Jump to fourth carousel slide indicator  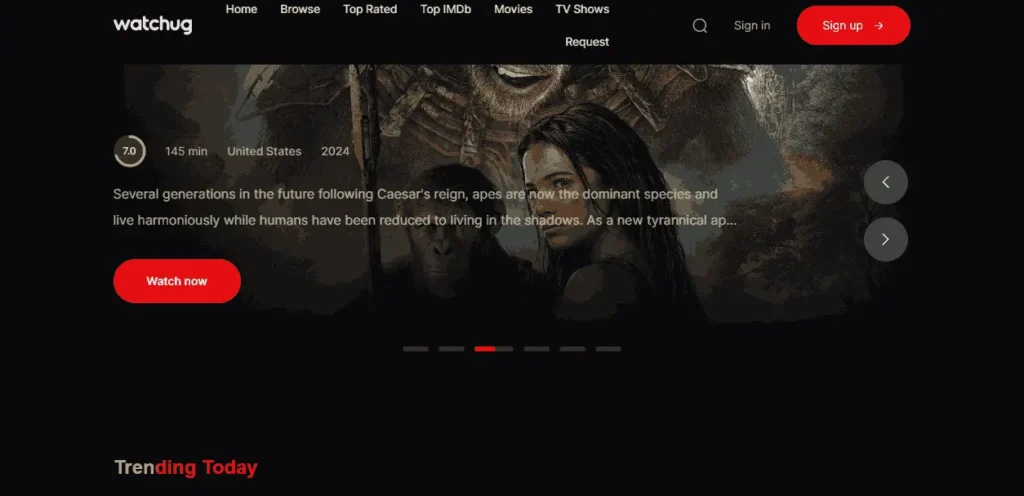536,349
